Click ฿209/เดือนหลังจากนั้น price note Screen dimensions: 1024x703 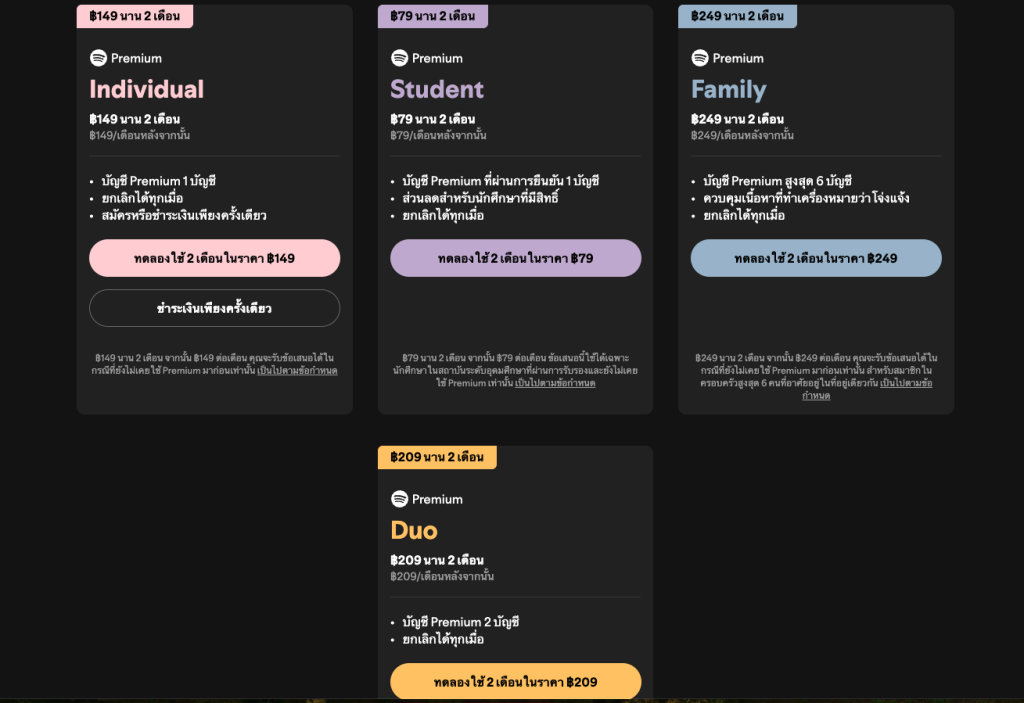(x=442, y=576)
